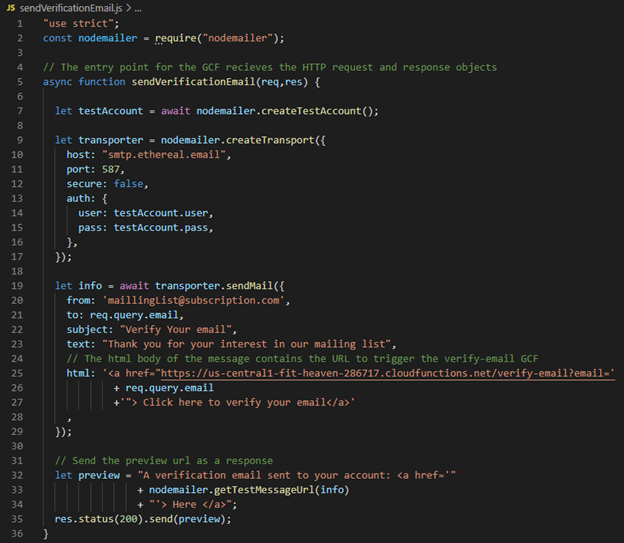Click 'maillingList@subscription.com' from address

[193, 301]
